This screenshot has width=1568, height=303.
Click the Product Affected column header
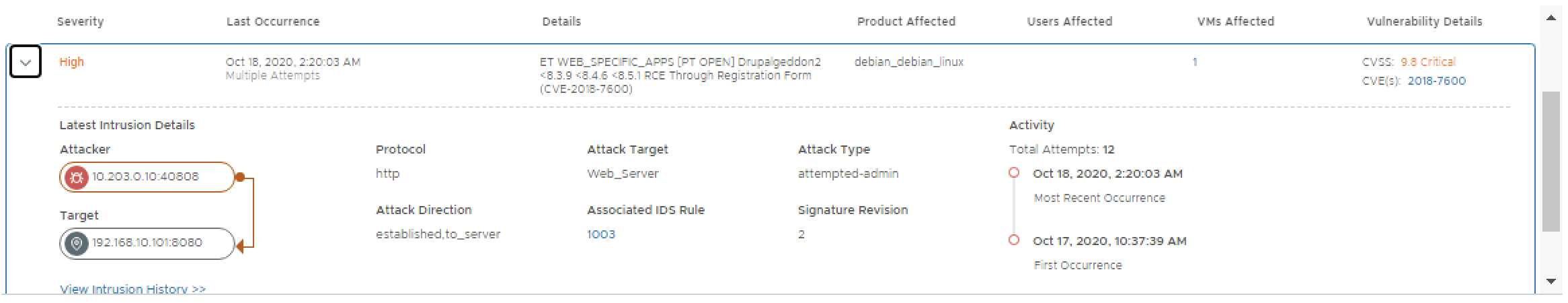[906, 22]
